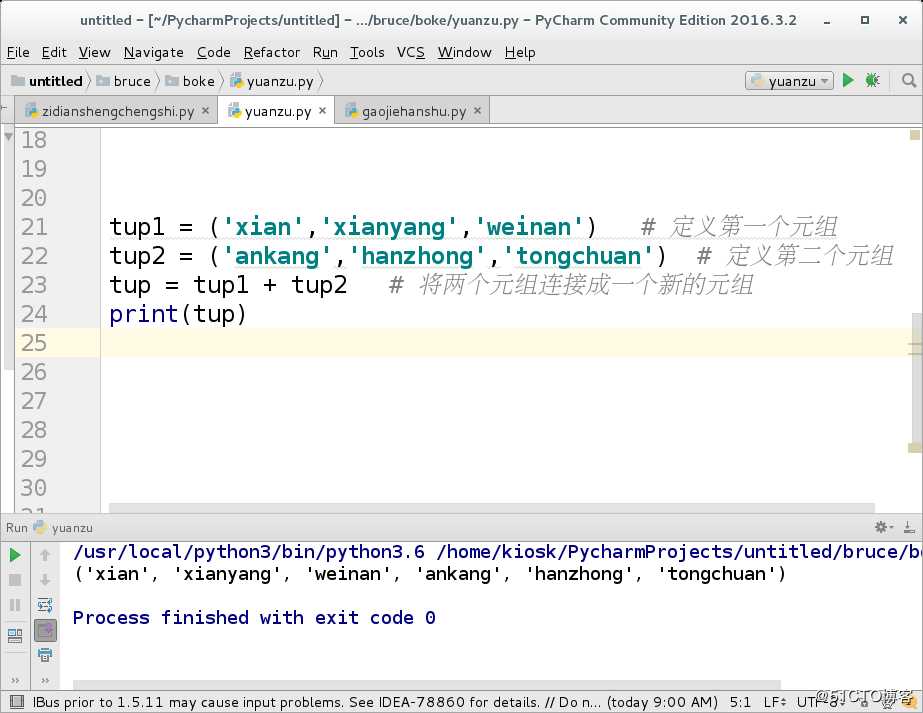Click untitled project in breadcrumb bar
This screenshot has height=713, width=923.
[x=47, y=81]
